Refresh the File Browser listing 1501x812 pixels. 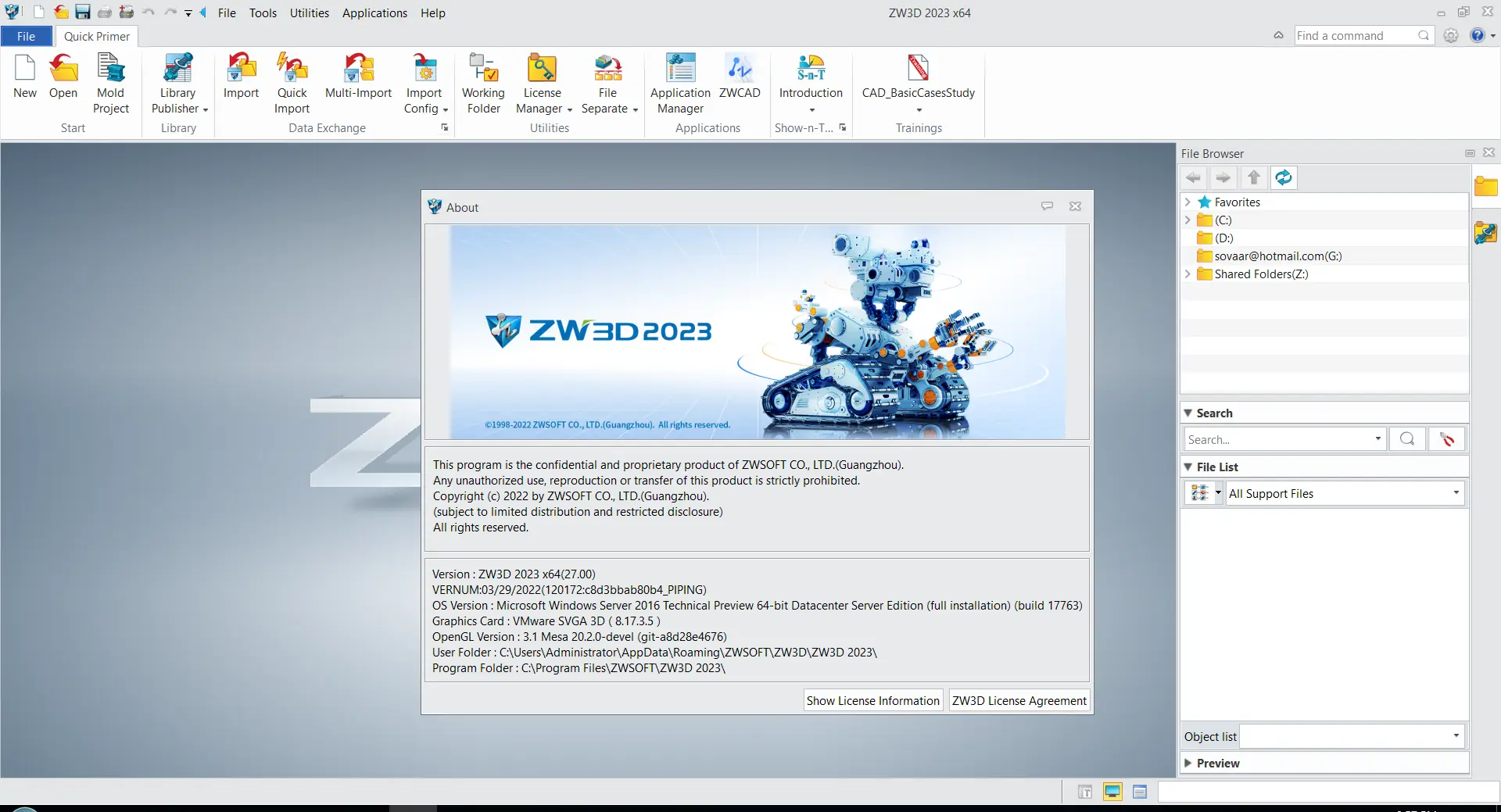(1284, 178)
